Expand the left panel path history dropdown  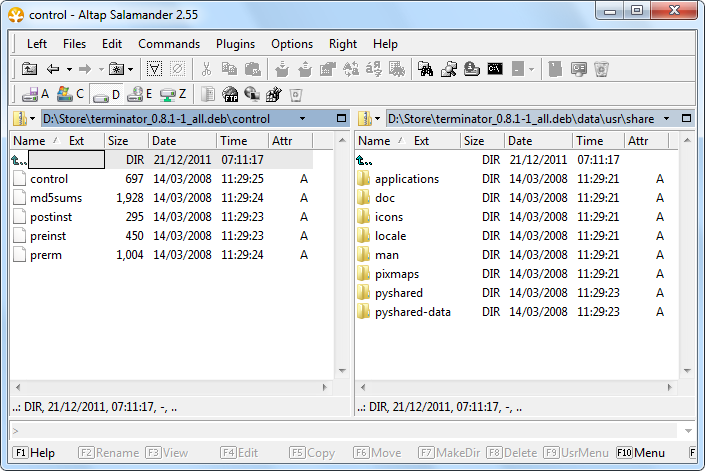[303, 119]
